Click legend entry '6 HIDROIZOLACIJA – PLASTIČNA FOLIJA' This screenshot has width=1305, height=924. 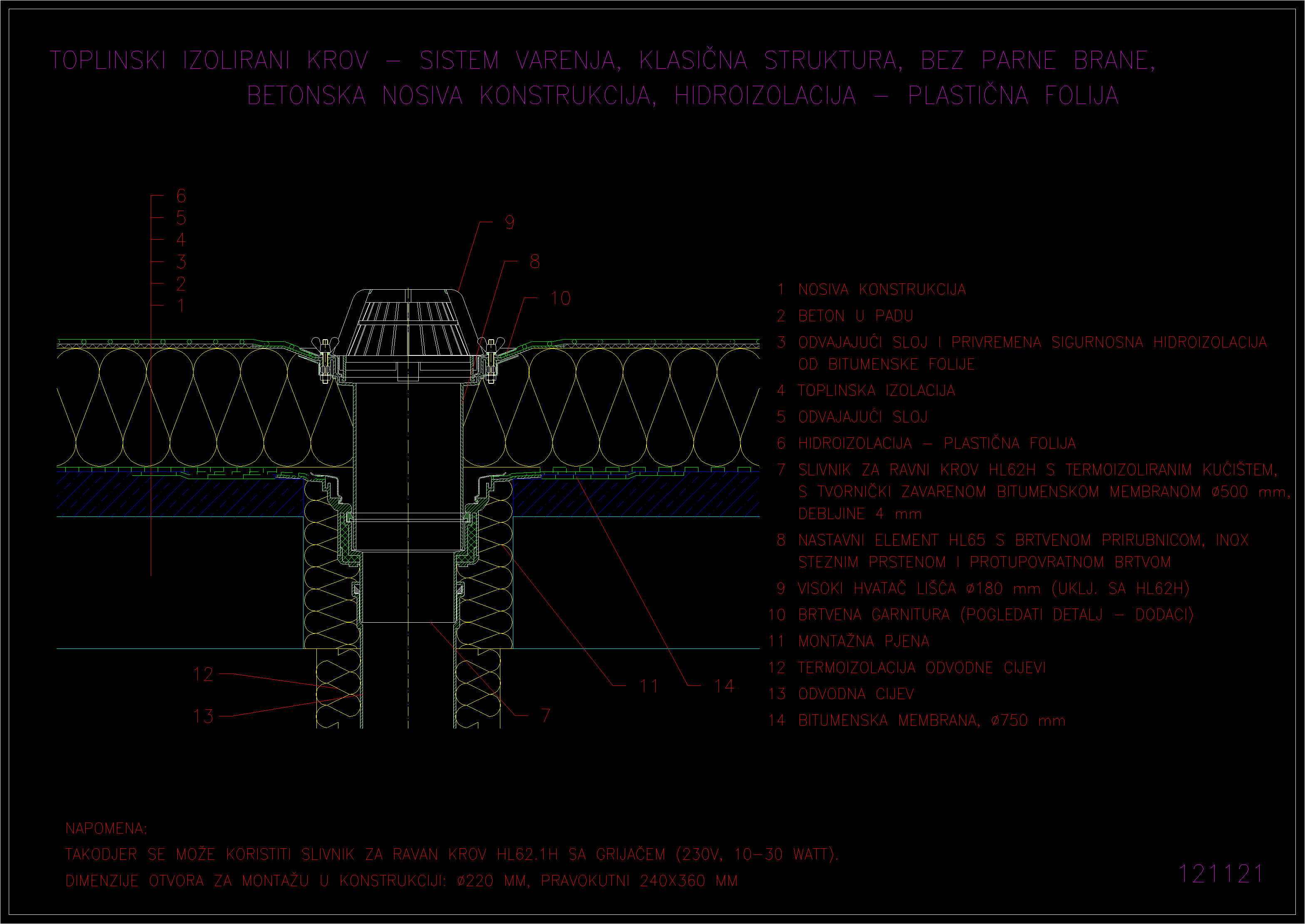tap(926, 443)
